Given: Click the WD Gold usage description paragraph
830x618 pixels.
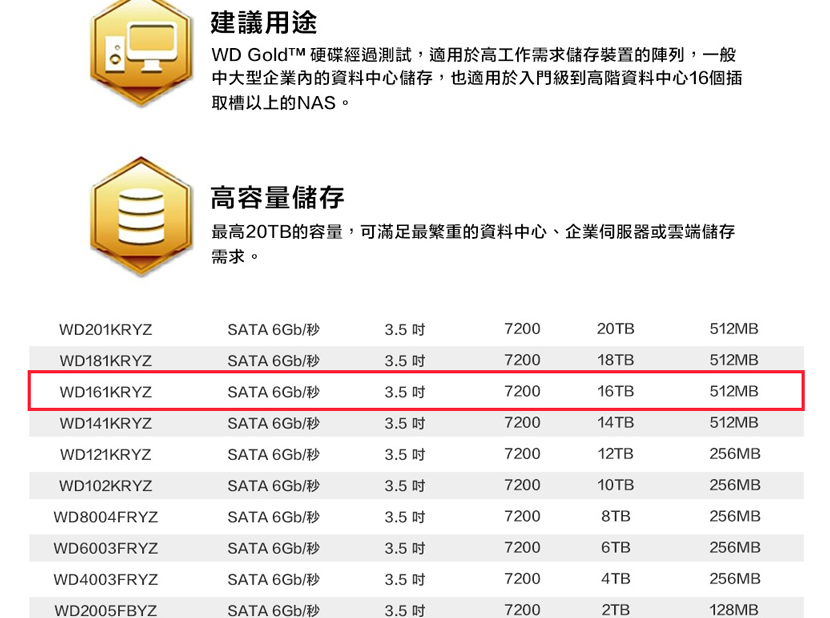Looking at the screenshot, I should pyautogui.click(x=476, y=78).
